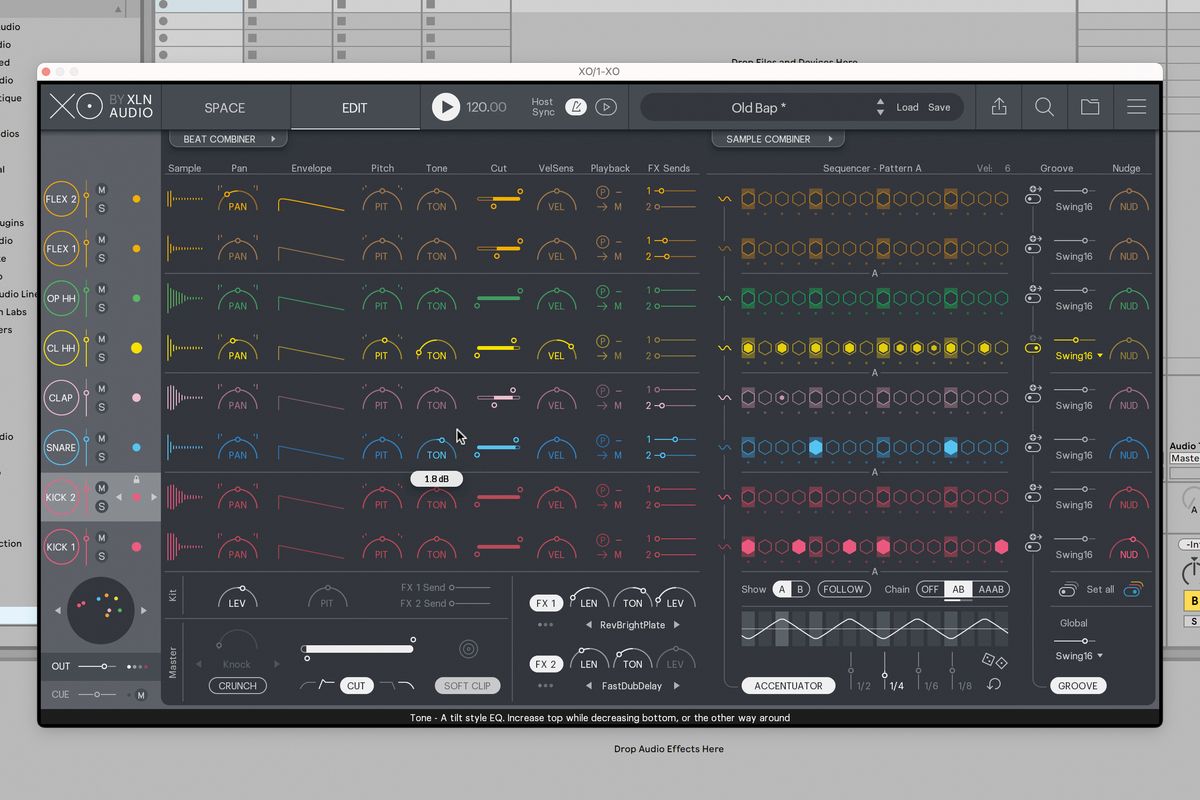
Task: Open the Global Swing16 dropdown
Action: click(x=1078, y=656)
